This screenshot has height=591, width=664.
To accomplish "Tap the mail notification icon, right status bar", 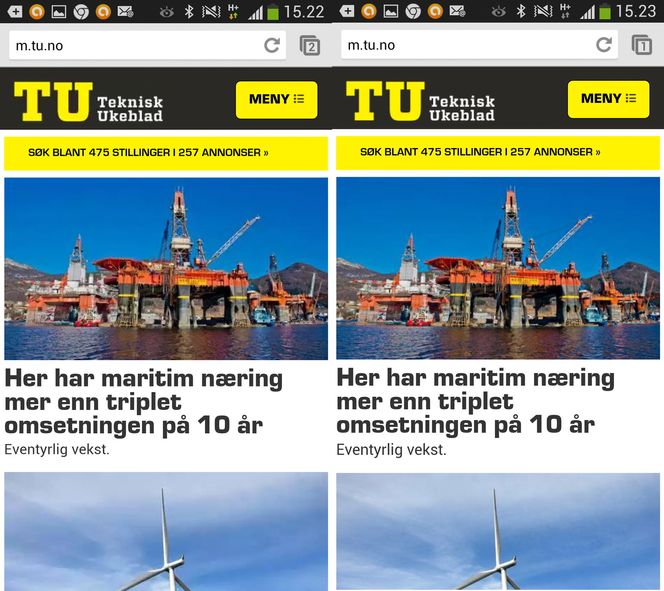I will coord(458,11).
